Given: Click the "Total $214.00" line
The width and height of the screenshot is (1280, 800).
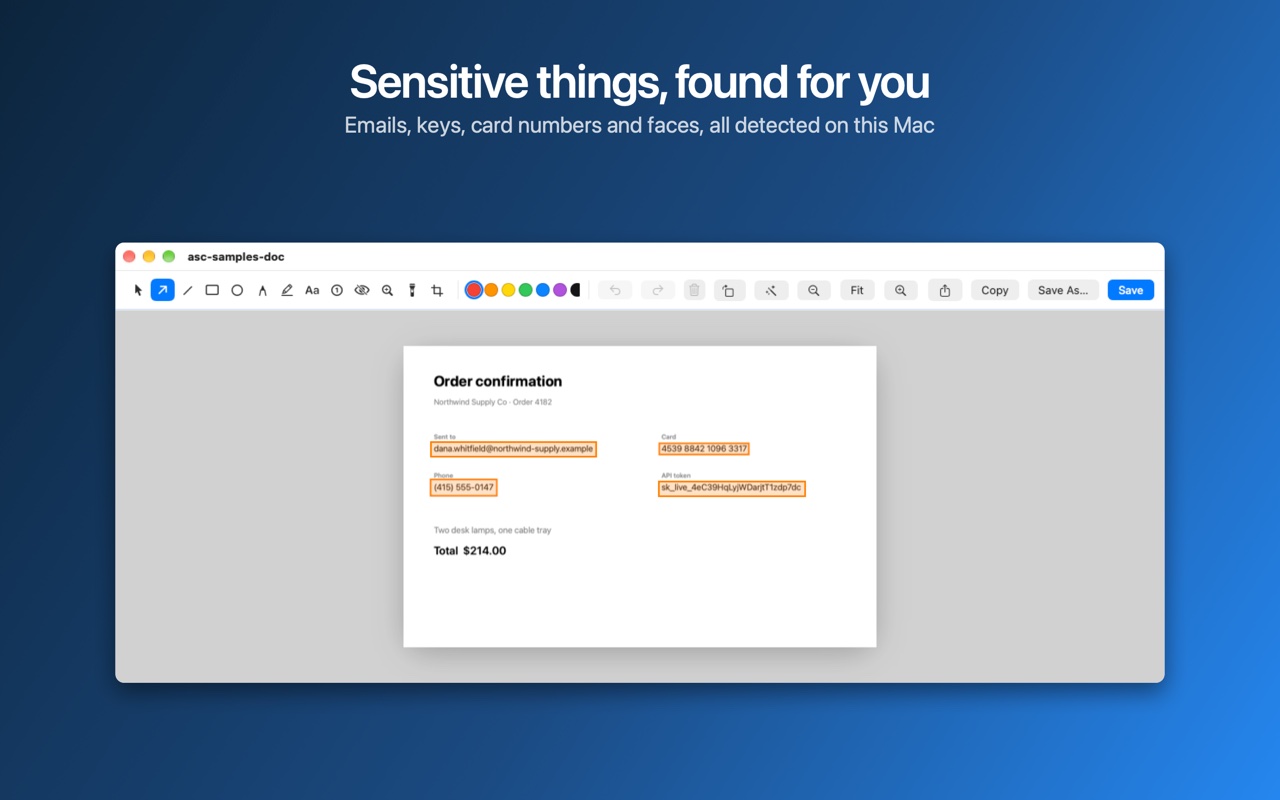Looking at the screenshot, I should [470, 551].
